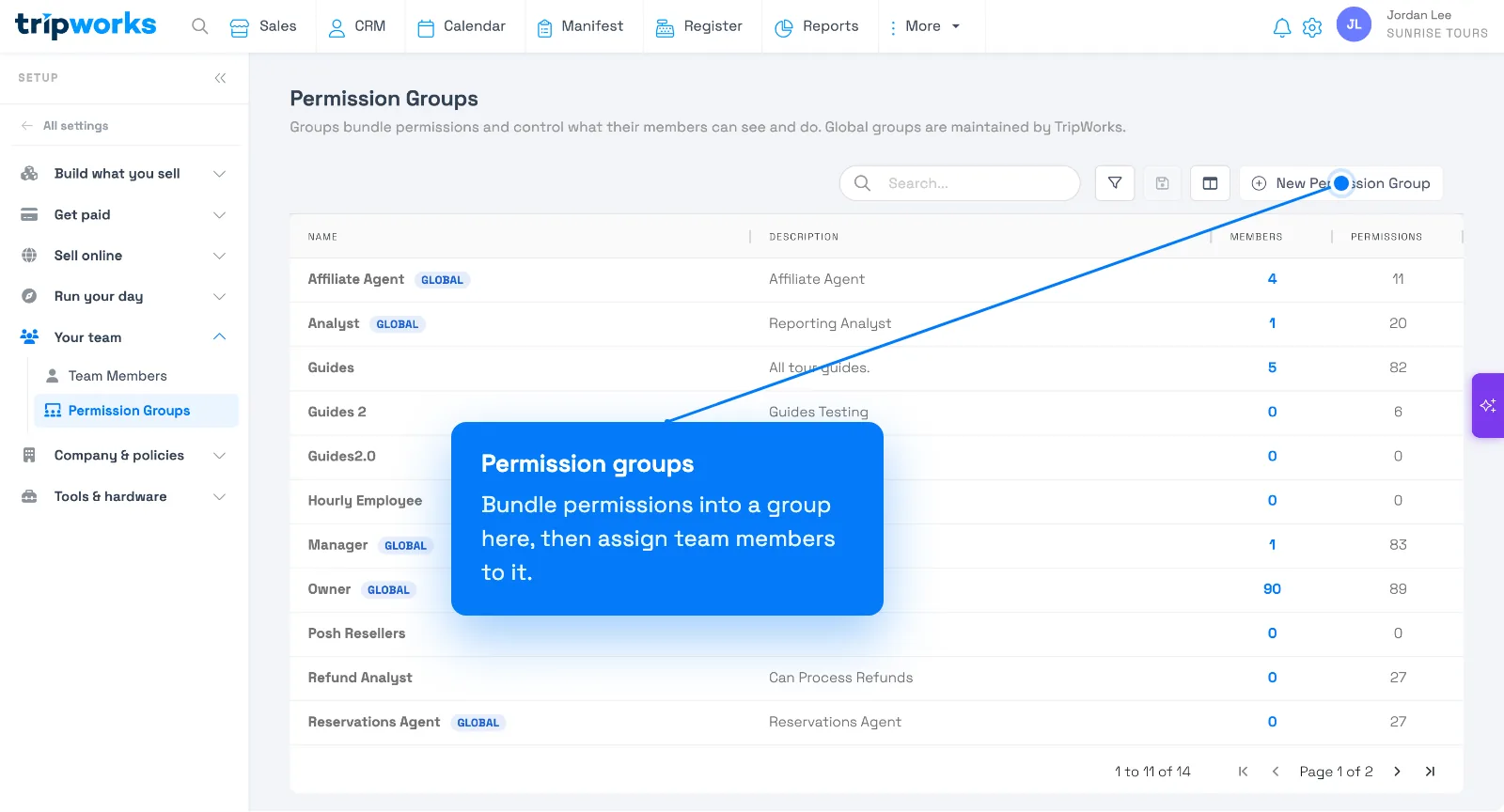Open Team Members page
This screenshot has width=1504, height=812.
point(117,376)
